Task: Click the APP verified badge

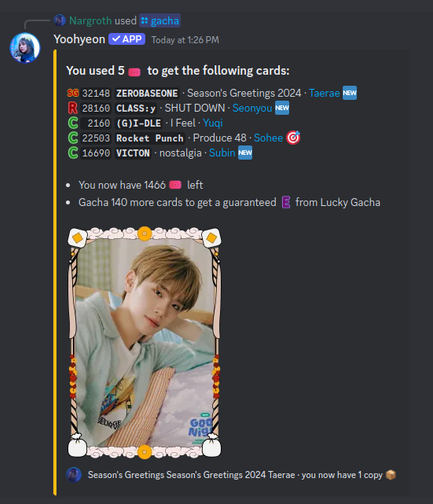Action: 127,39
